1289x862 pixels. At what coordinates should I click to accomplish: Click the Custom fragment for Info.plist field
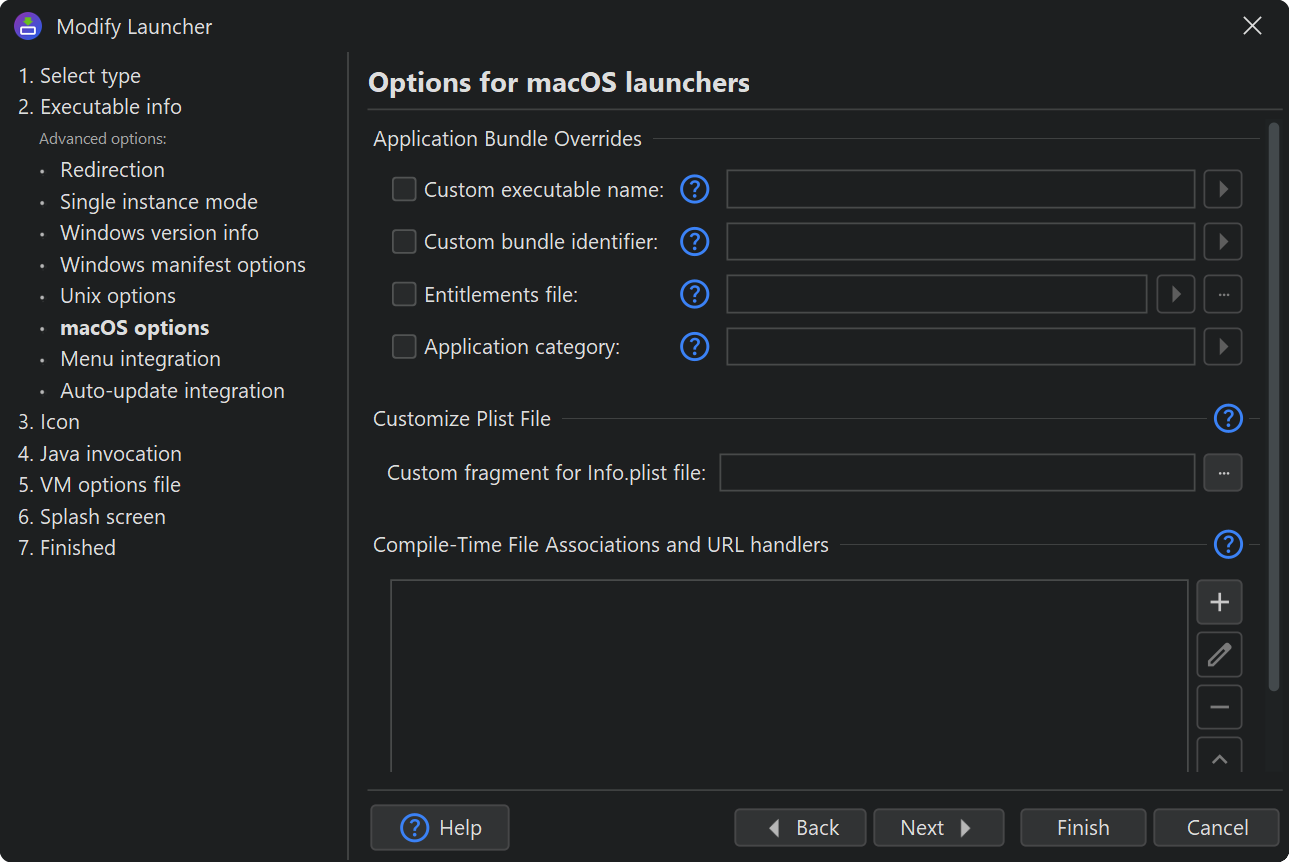click(957, 473)
